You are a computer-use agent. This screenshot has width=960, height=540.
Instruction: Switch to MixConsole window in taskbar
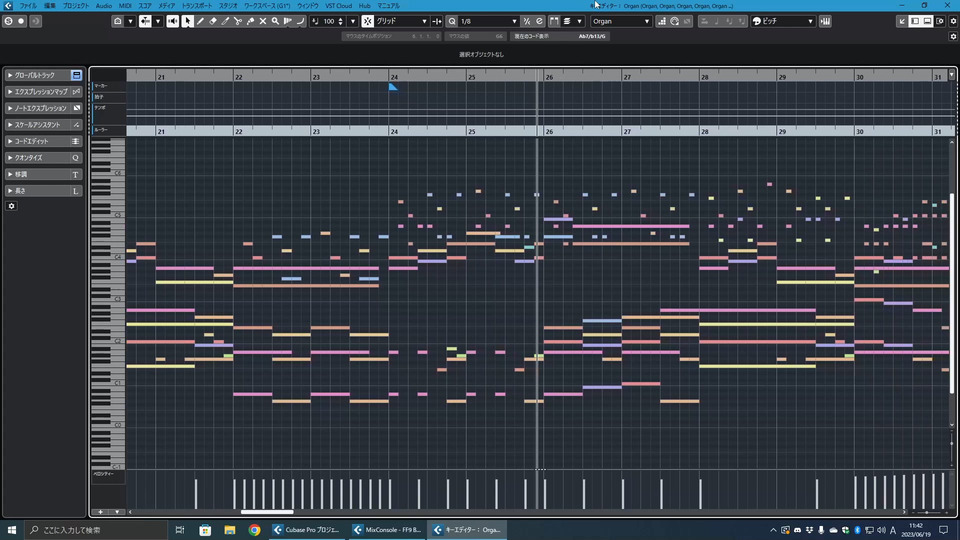(x=387, y=530)
